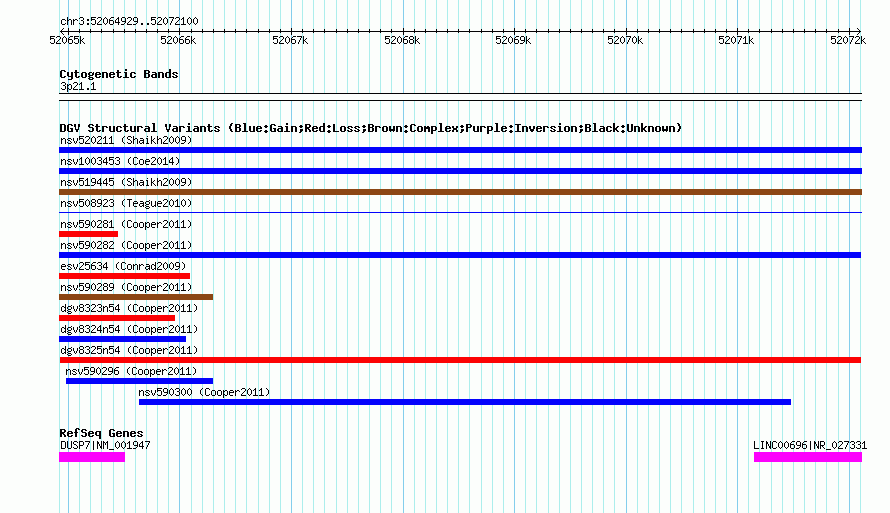Select the brown nsv590289 complex bar

pos(136,297)
